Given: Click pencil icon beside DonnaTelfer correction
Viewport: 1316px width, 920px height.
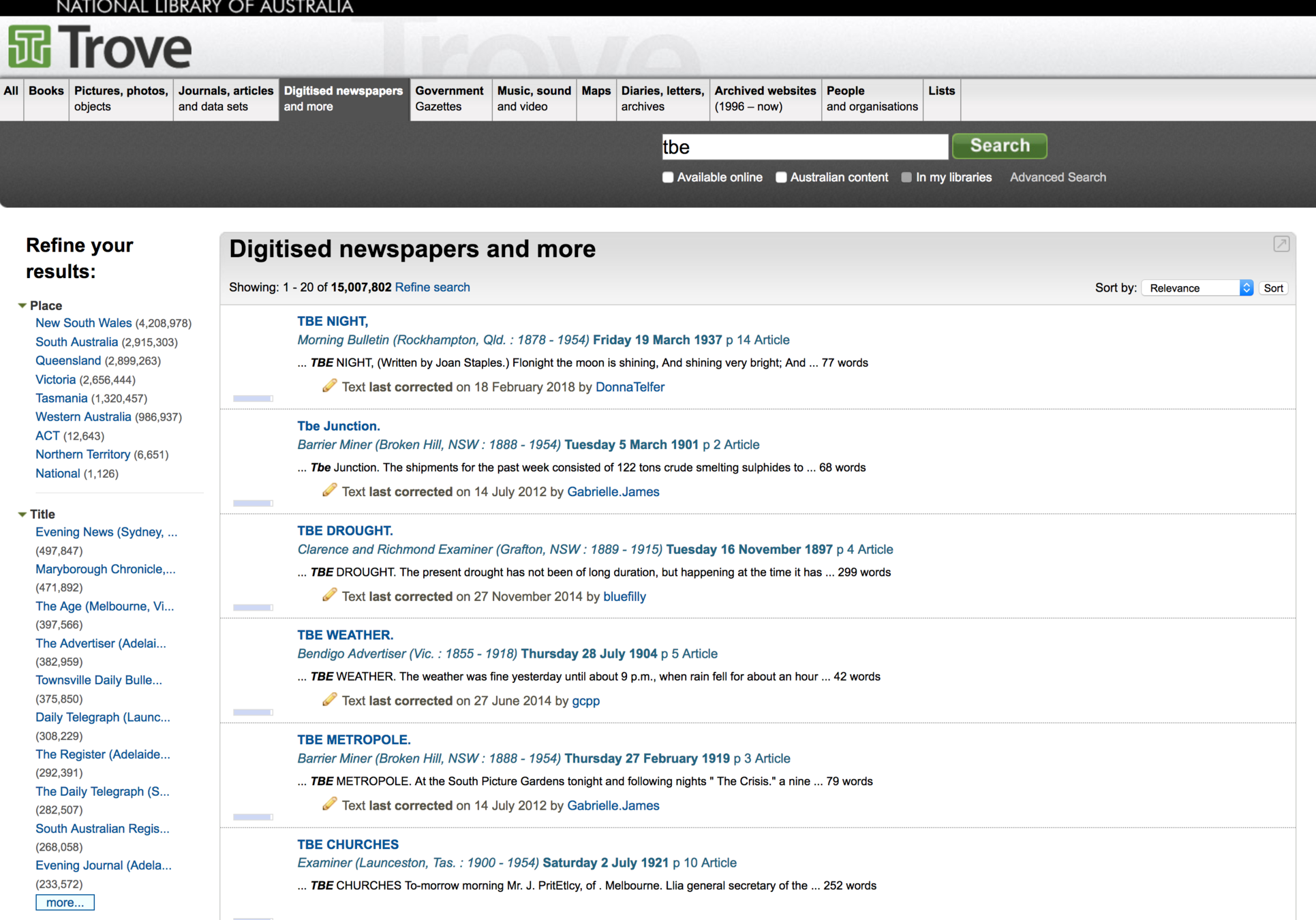Looking at the screenshot, I should 329,386.
